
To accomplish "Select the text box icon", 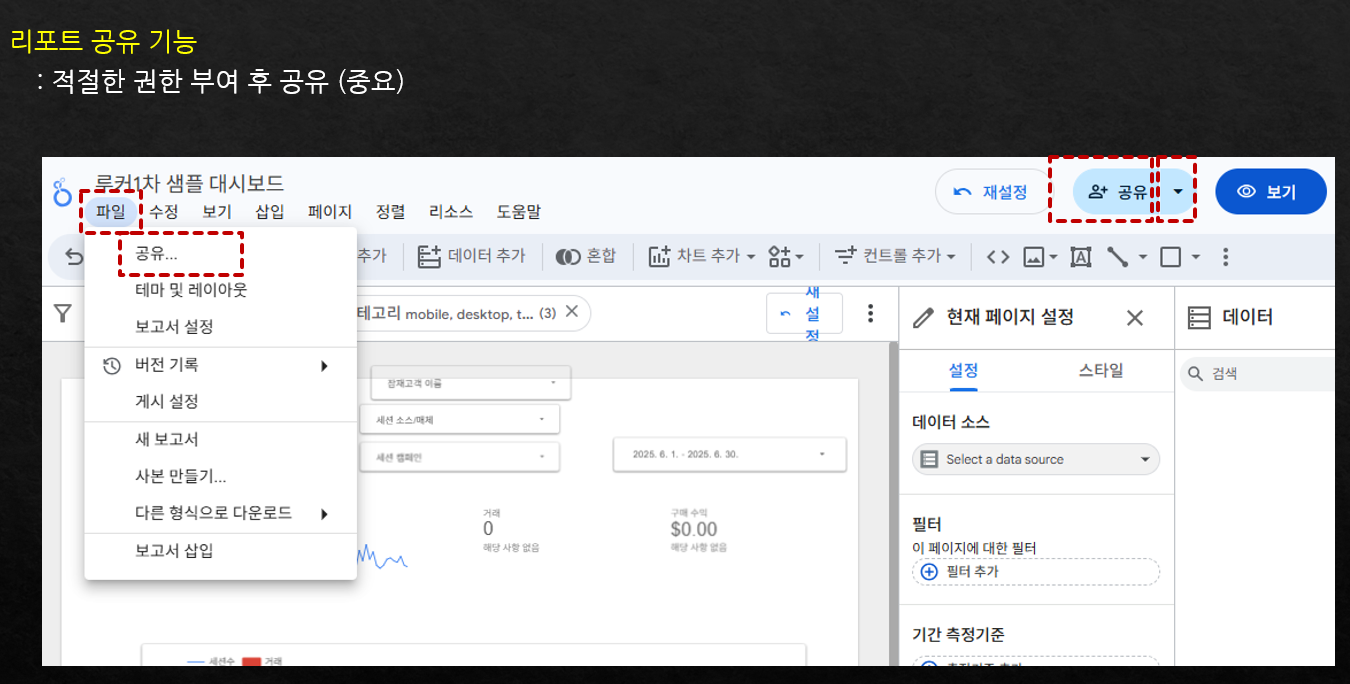I will tap(1080, 256).
